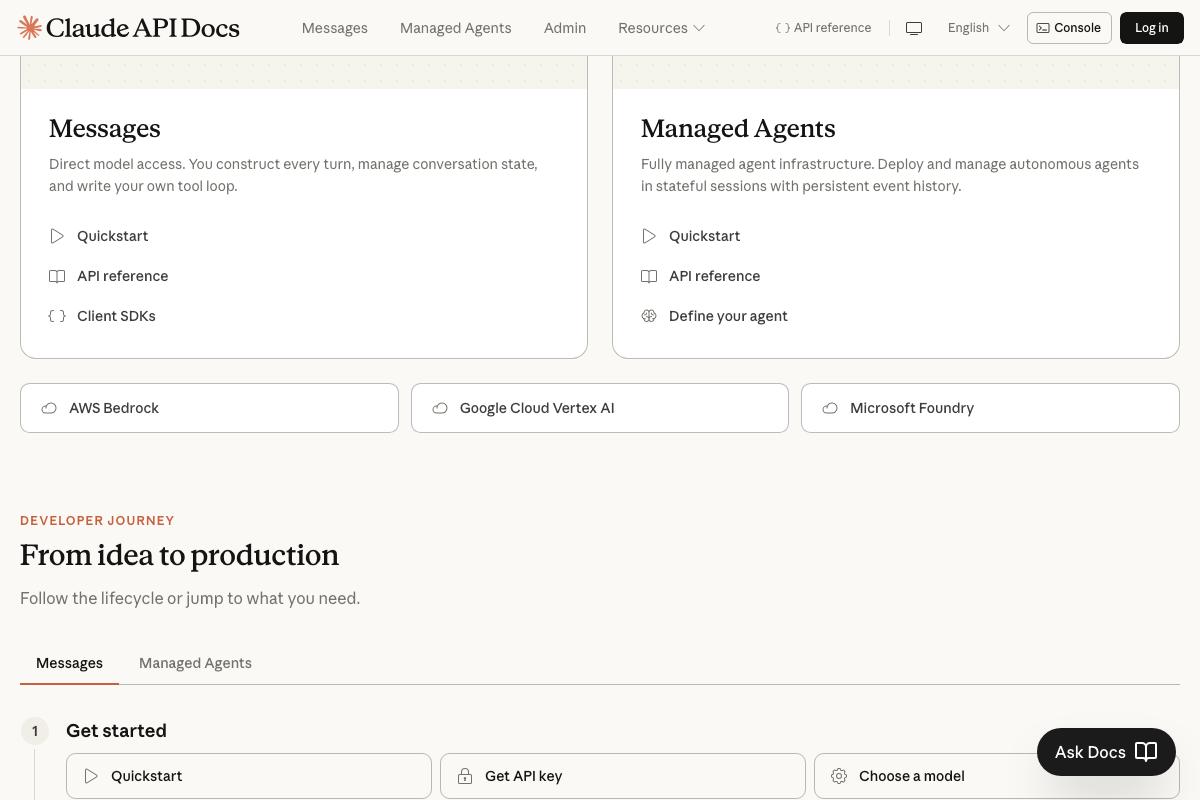This screenshot has height=800, width=1200.
Task: Switch to Managed Agents journey tab
Action: [x=195, y=663]
